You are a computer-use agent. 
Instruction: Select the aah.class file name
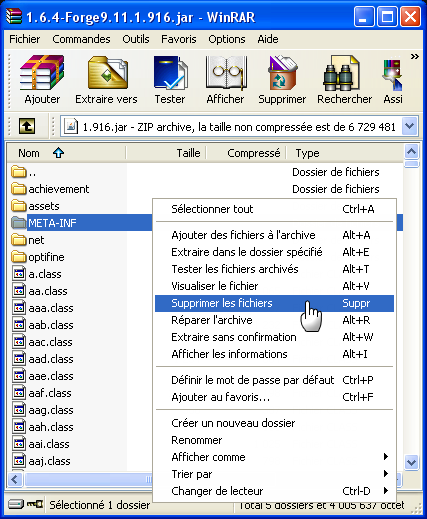(51, 427)
